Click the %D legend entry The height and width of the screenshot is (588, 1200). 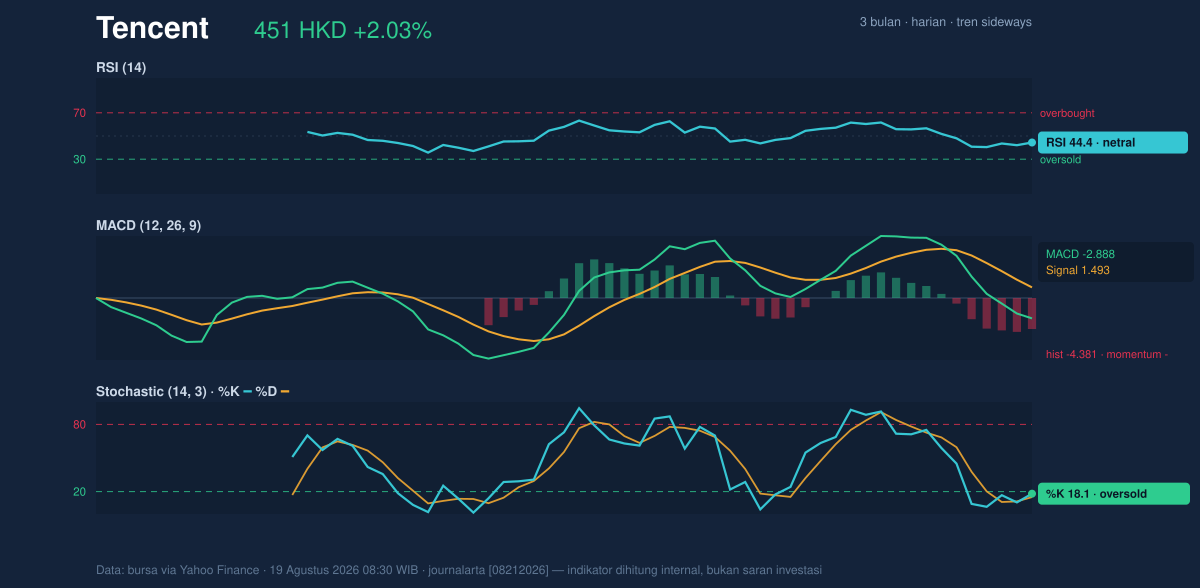pyautogui.click(x=273, y=391)
